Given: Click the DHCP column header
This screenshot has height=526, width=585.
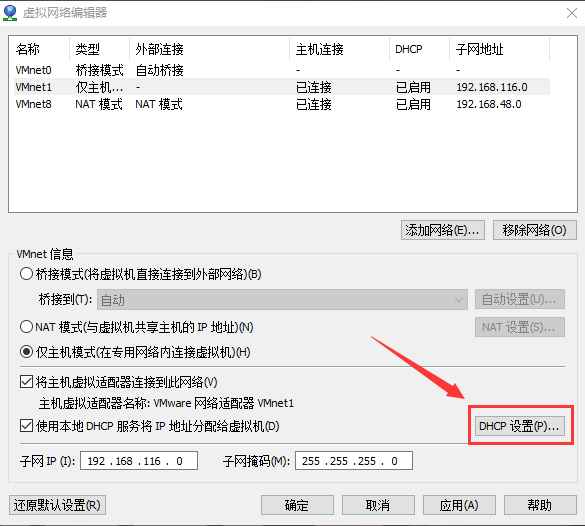Looking at the screenshot, I should click(419, 49).
